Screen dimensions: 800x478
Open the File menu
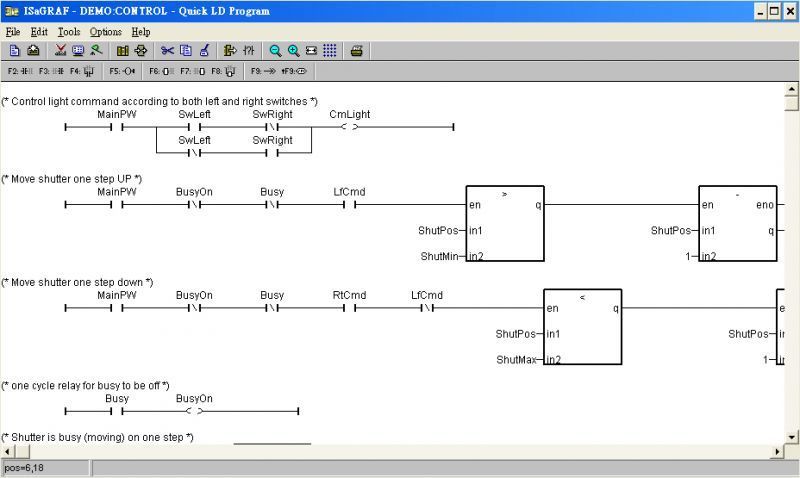13,32
